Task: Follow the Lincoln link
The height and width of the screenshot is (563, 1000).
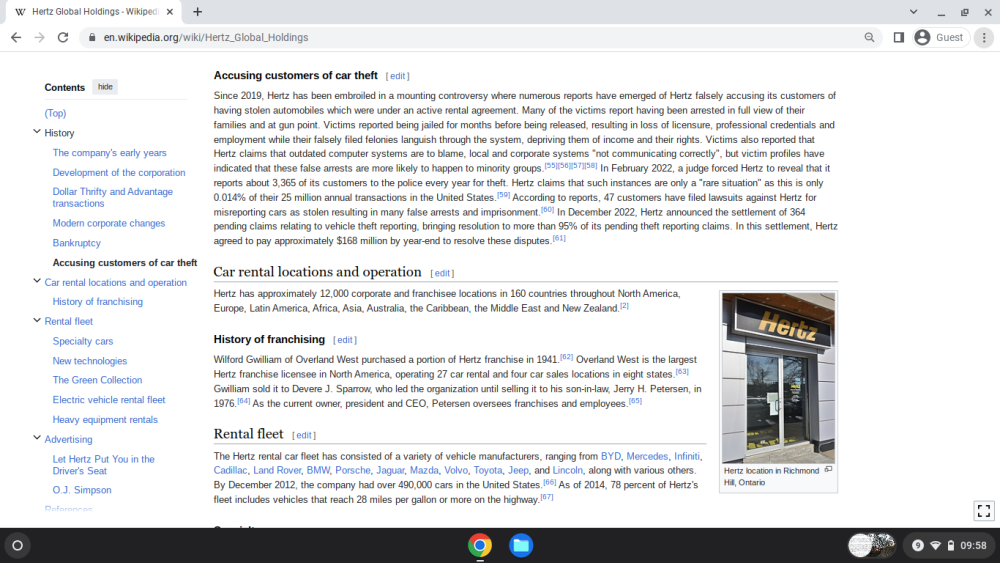Action: [568, 470]
